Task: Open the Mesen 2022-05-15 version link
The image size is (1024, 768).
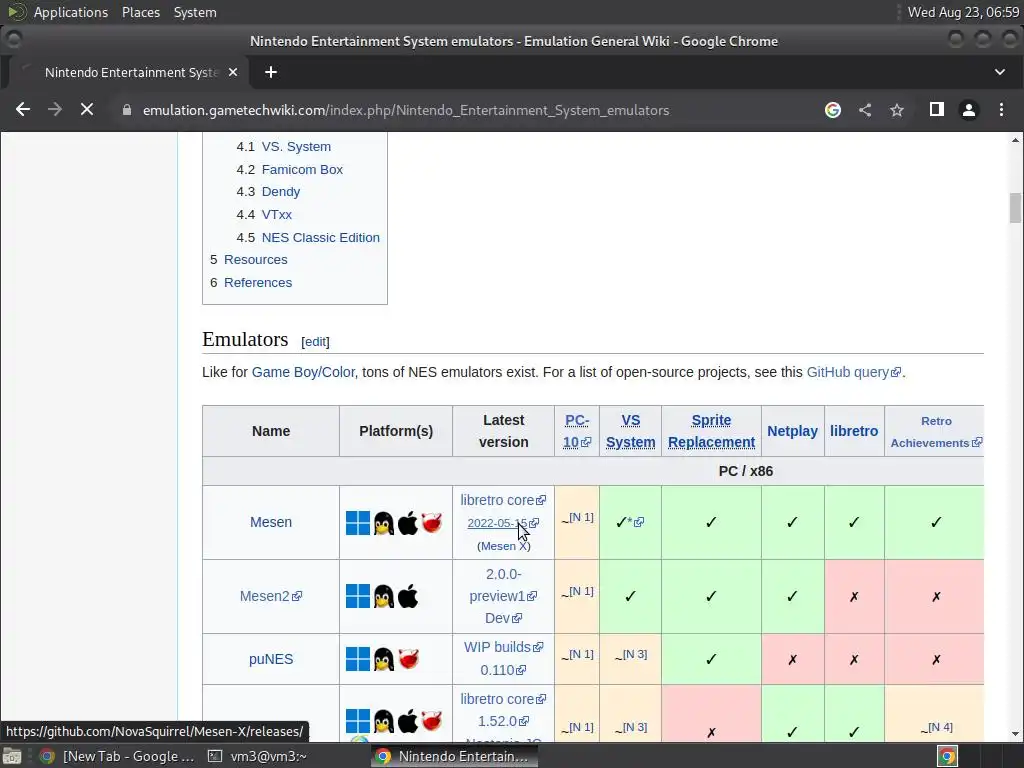Action: pos(503,523)
